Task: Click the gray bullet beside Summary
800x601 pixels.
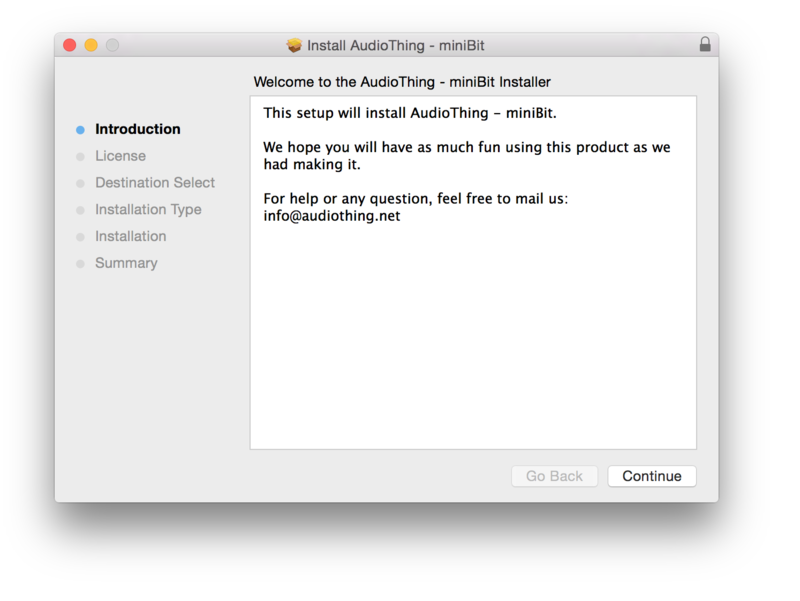Action: point(80,264)
